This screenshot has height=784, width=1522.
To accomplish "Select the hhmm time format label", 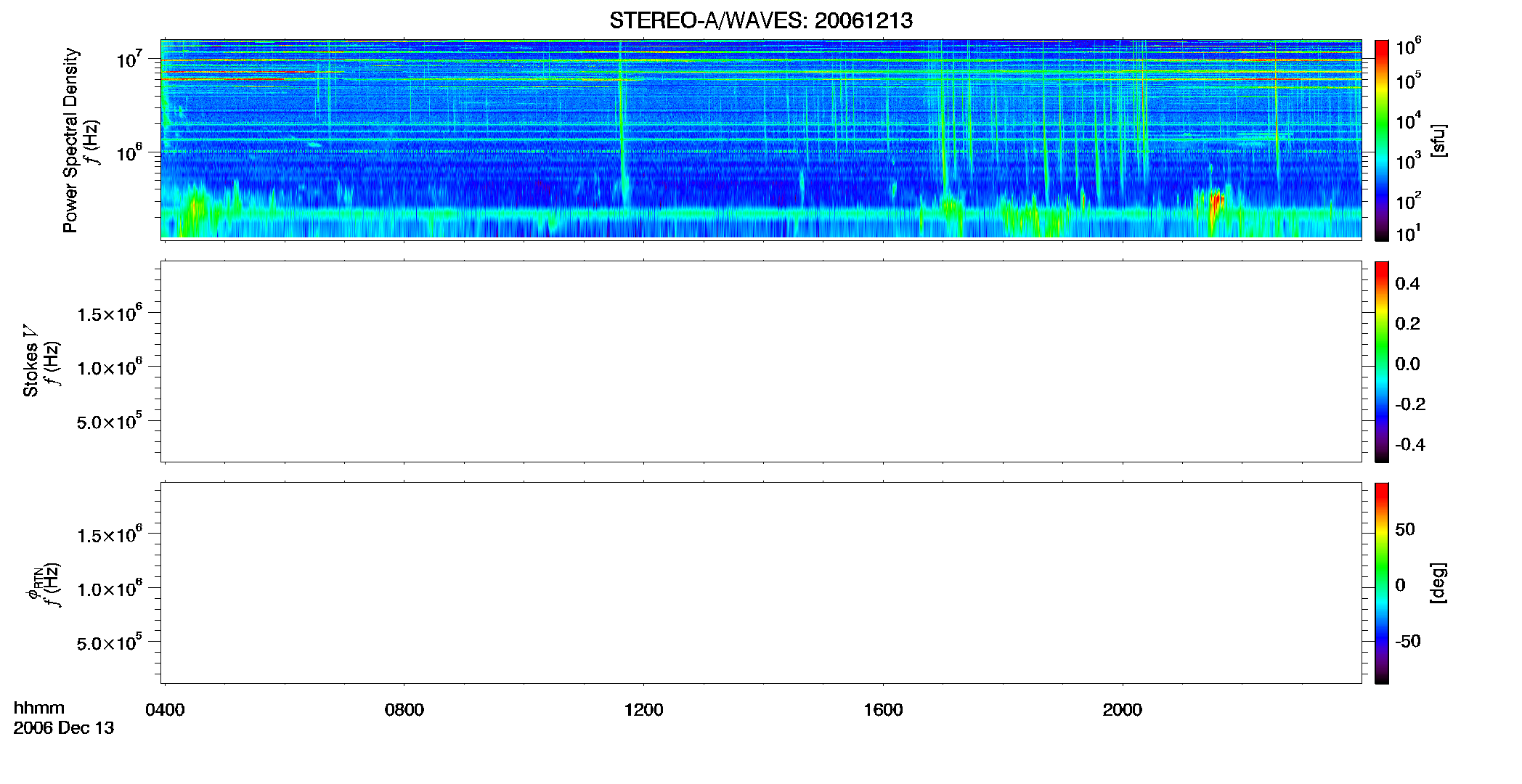I will coord(39,709).
